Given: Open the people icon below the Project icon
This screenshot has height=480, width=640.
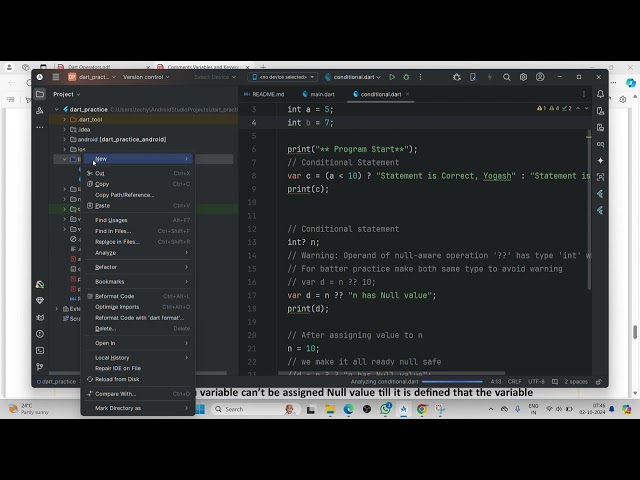Looking at the screenshot, I should point(40,111).
